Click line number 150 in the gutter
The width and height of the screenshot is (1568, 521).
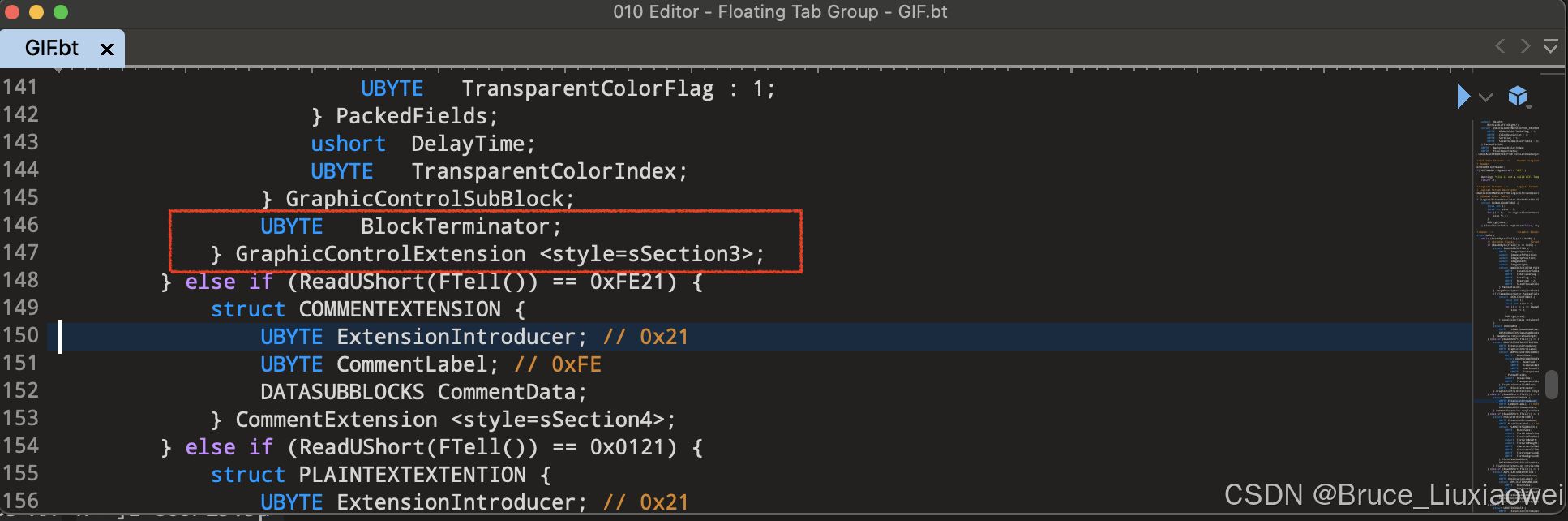pos(22,335)
